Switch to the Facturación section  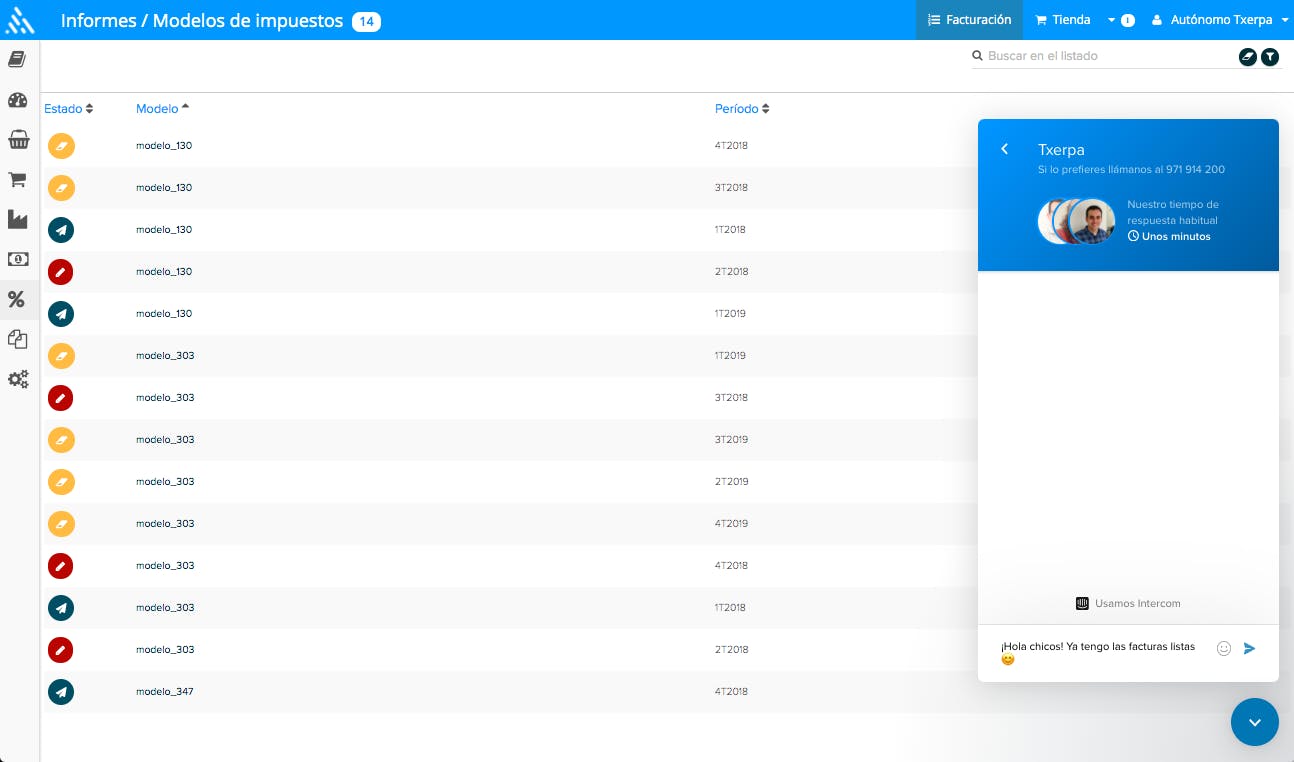(x=969, y=20)
